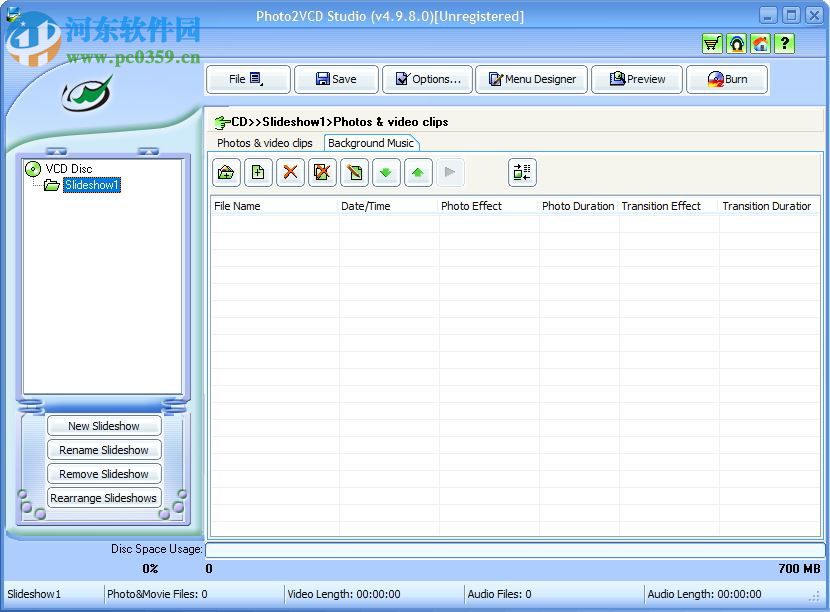Open the Menu Designer
Screen dimensions: 830x612
531,79
